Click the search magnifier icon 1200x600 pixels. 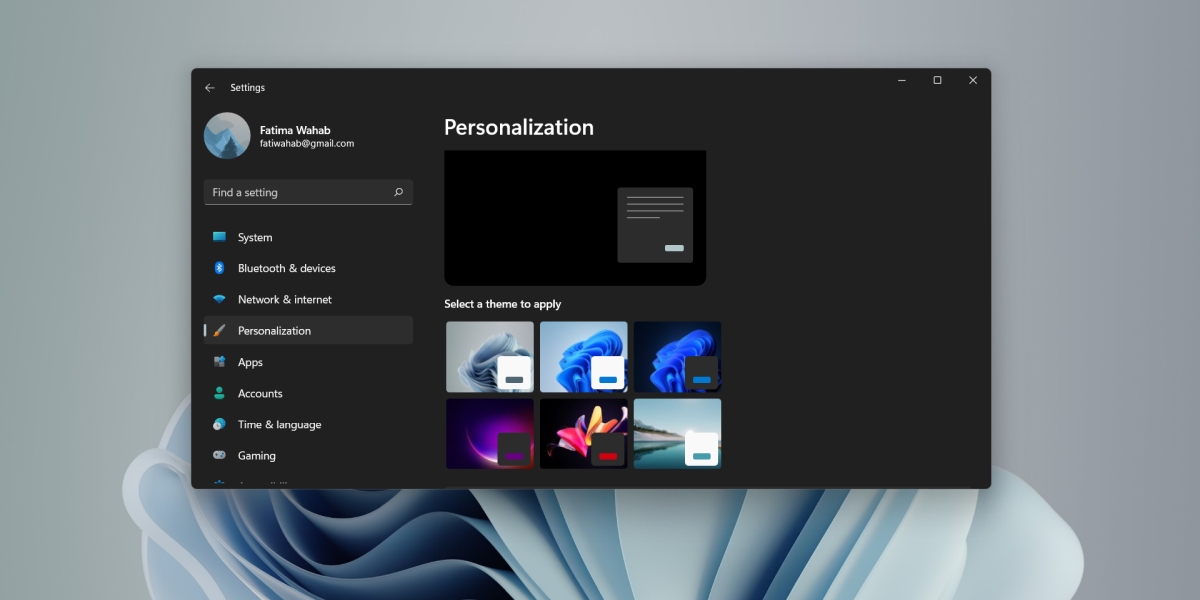coord(398,192)
